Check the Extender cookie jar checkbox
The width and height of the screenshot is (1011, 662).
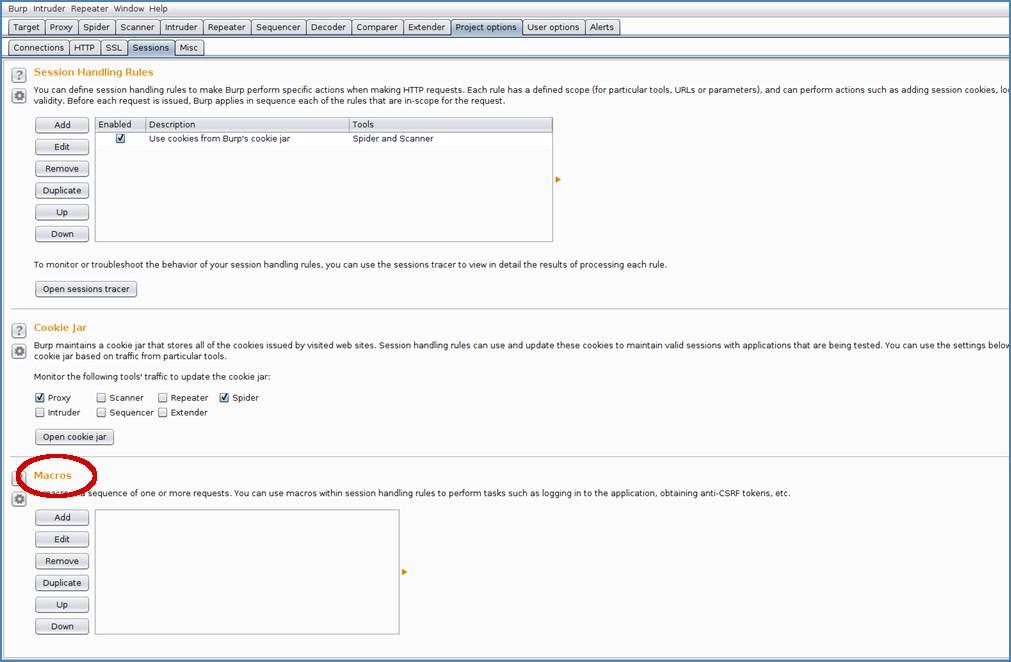click(162, 413)
